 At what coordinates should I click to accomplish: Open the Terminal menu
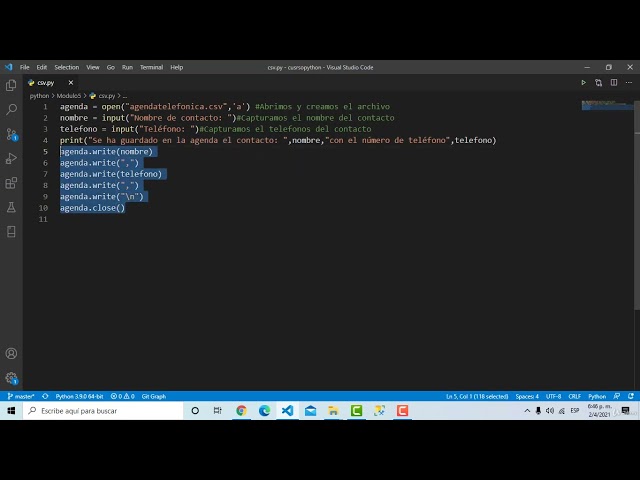point(151,67)
